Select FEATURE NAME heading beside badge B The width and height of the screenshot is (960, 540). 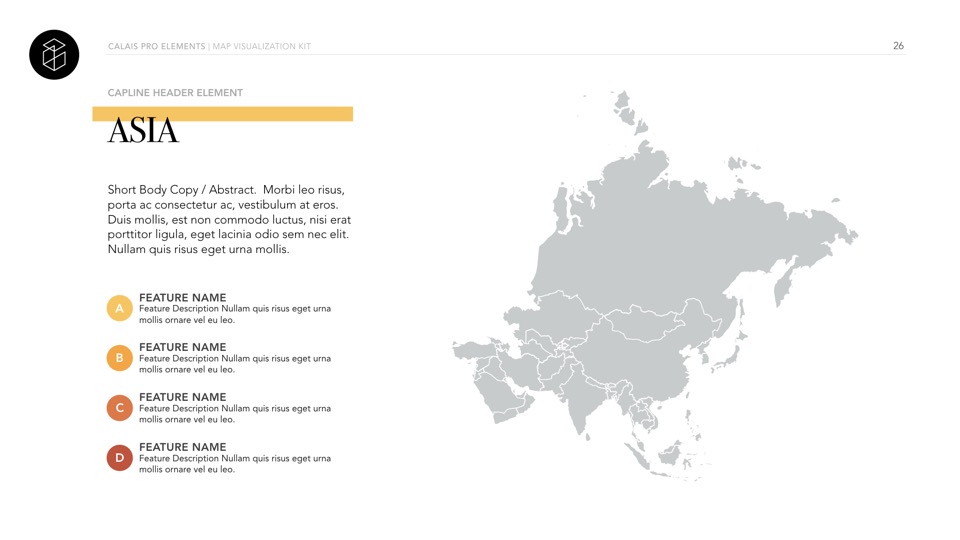coord(183,347)
